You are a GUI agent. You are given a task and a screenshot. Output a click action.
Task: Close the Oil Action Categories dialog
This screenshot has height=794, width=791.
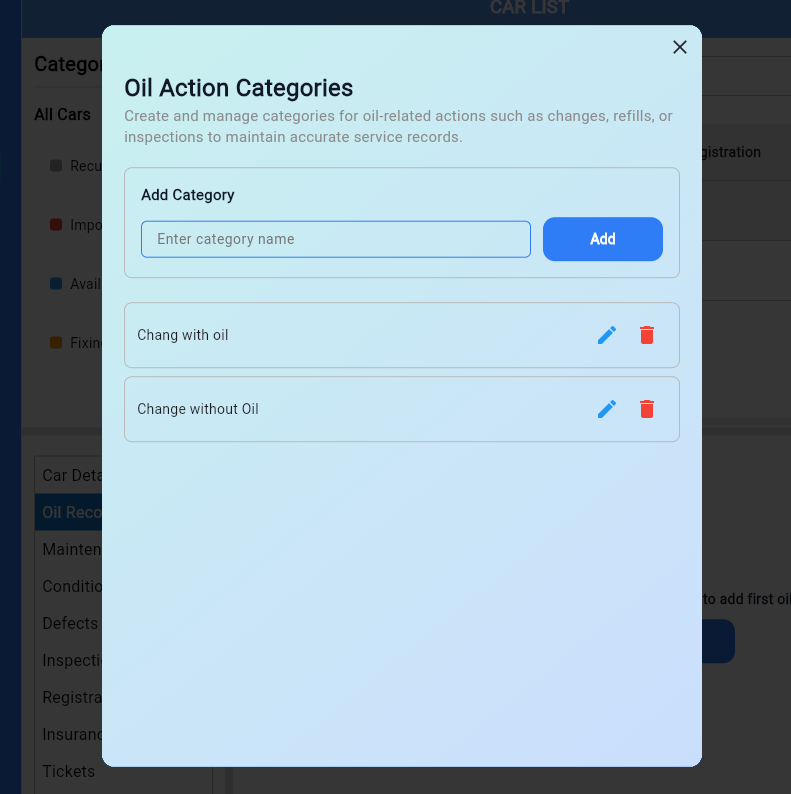[680, 47]
